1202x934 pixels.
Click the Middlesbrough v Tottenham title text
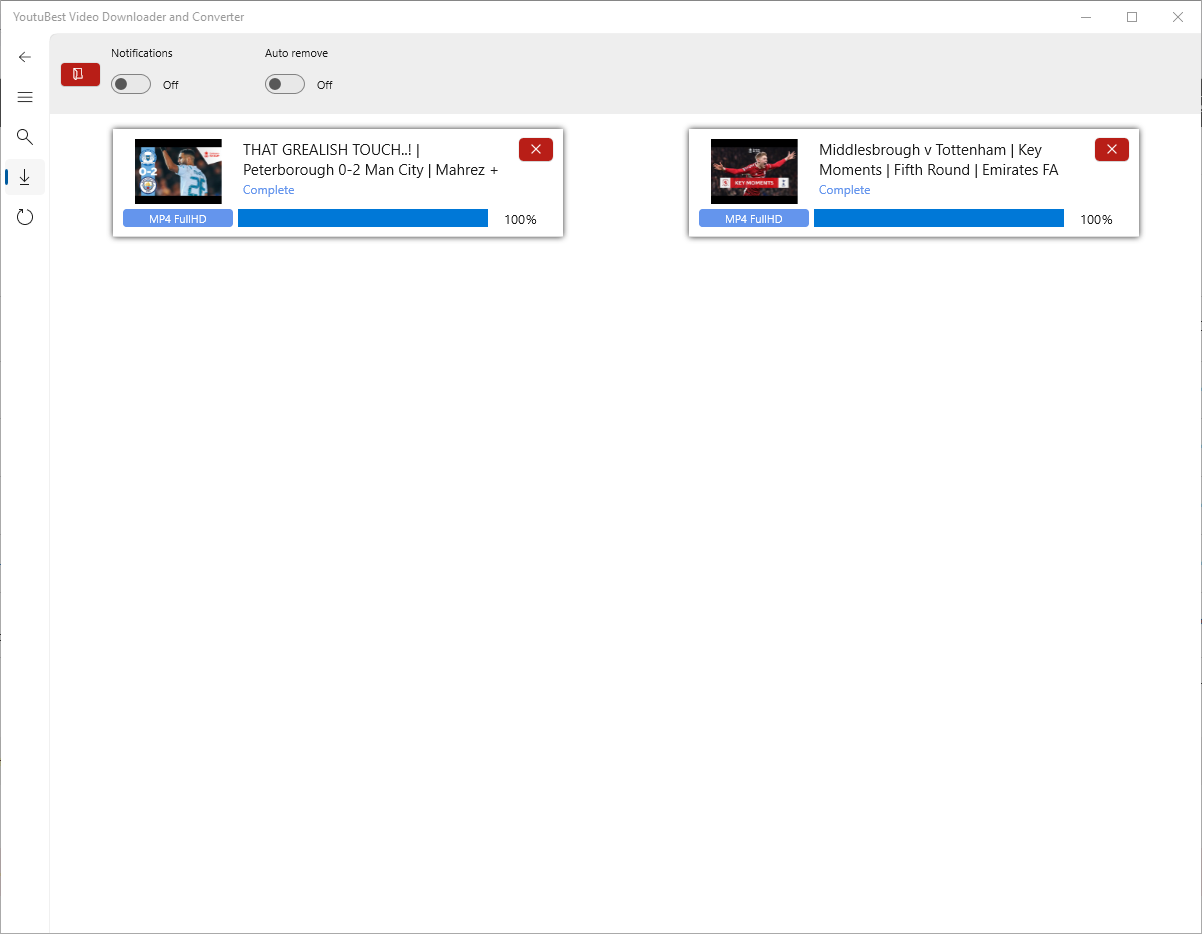[939, 160]
